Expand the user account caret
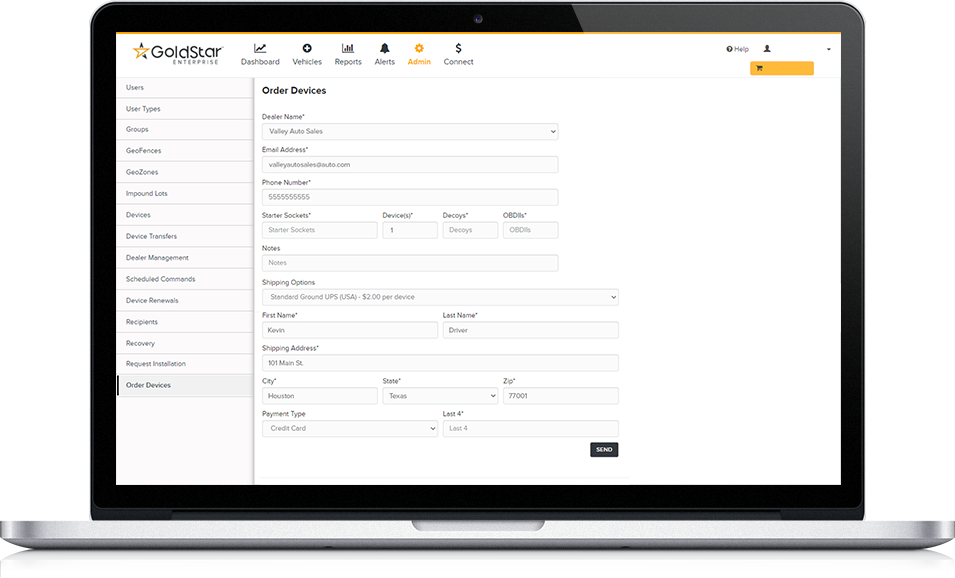The width and height of the screenshot is (955, 578). pyautogui.click(x=828, y=49)
